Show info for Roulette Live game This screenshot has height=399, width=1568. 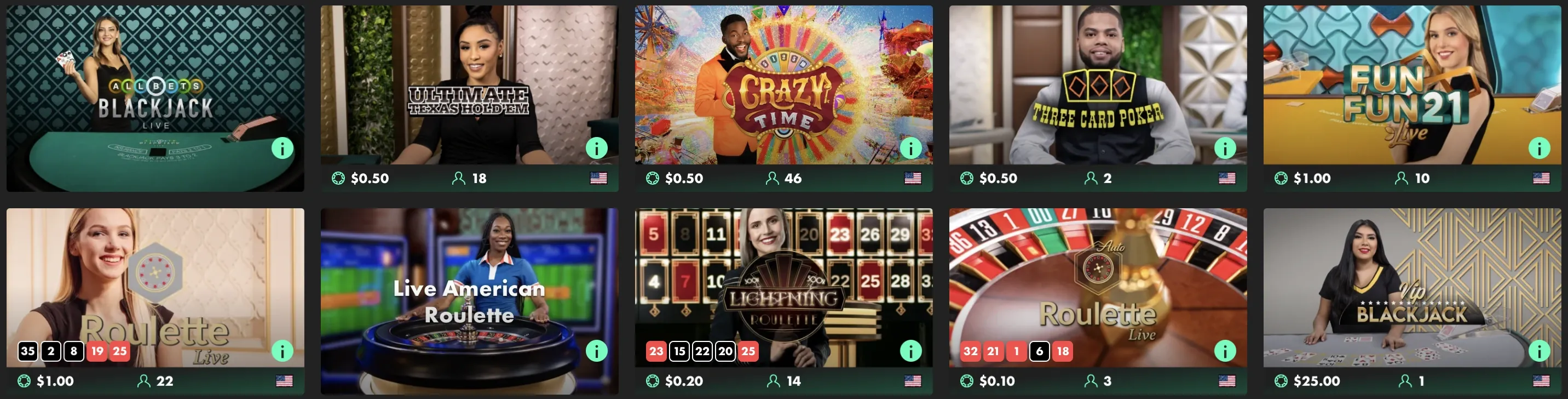(283, 351)
